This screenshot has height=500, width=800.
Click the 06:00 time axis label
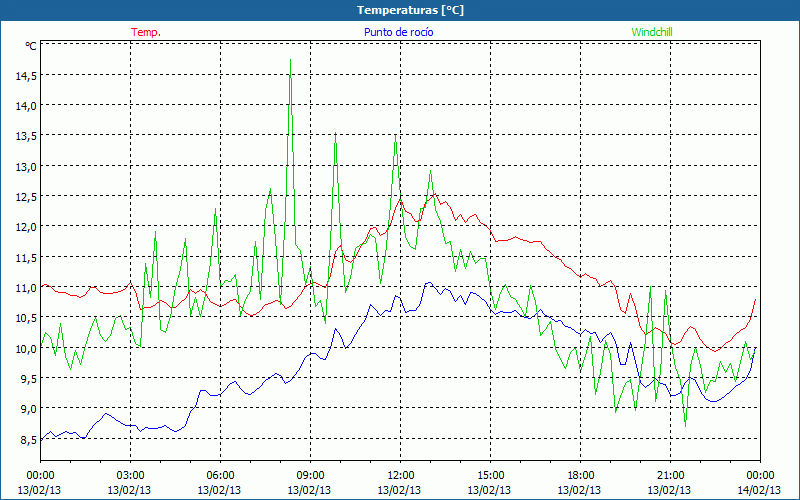[x=220, y=475]
